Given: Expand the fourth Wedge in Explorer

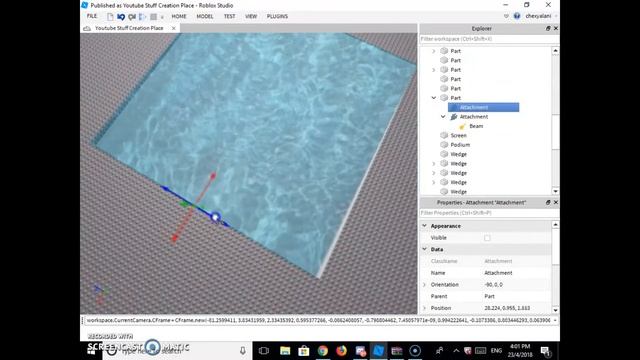Looking at the screenshot, I should coord(434,182).
